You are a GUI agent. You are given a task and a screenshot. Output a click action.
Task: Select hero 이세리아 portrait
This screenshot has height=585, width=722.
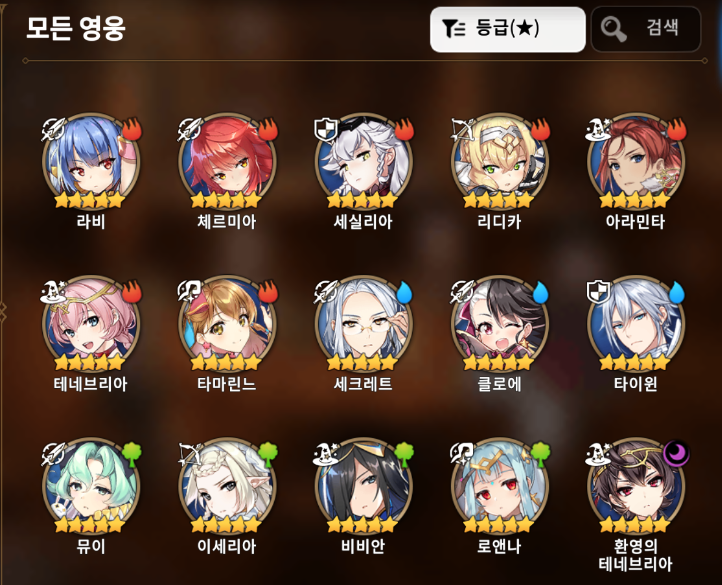(x=227, y=485)
